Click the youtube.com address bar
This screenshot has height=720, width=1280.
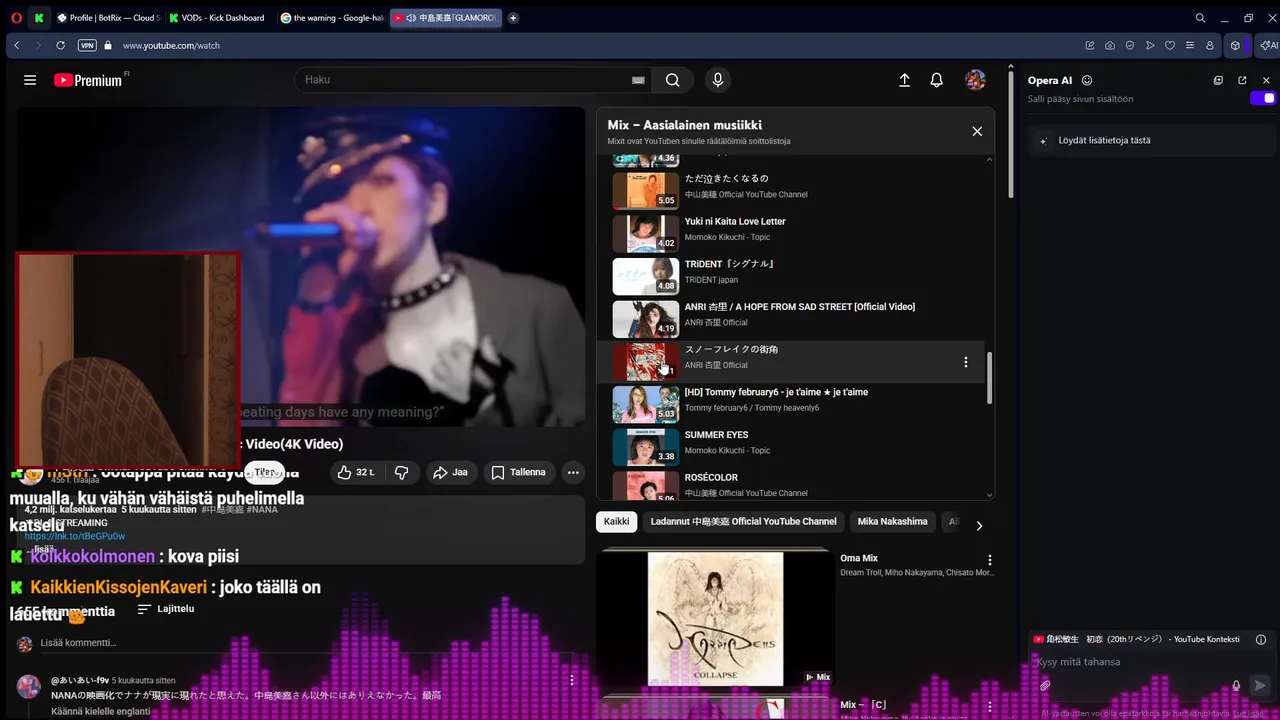[171, 45]
